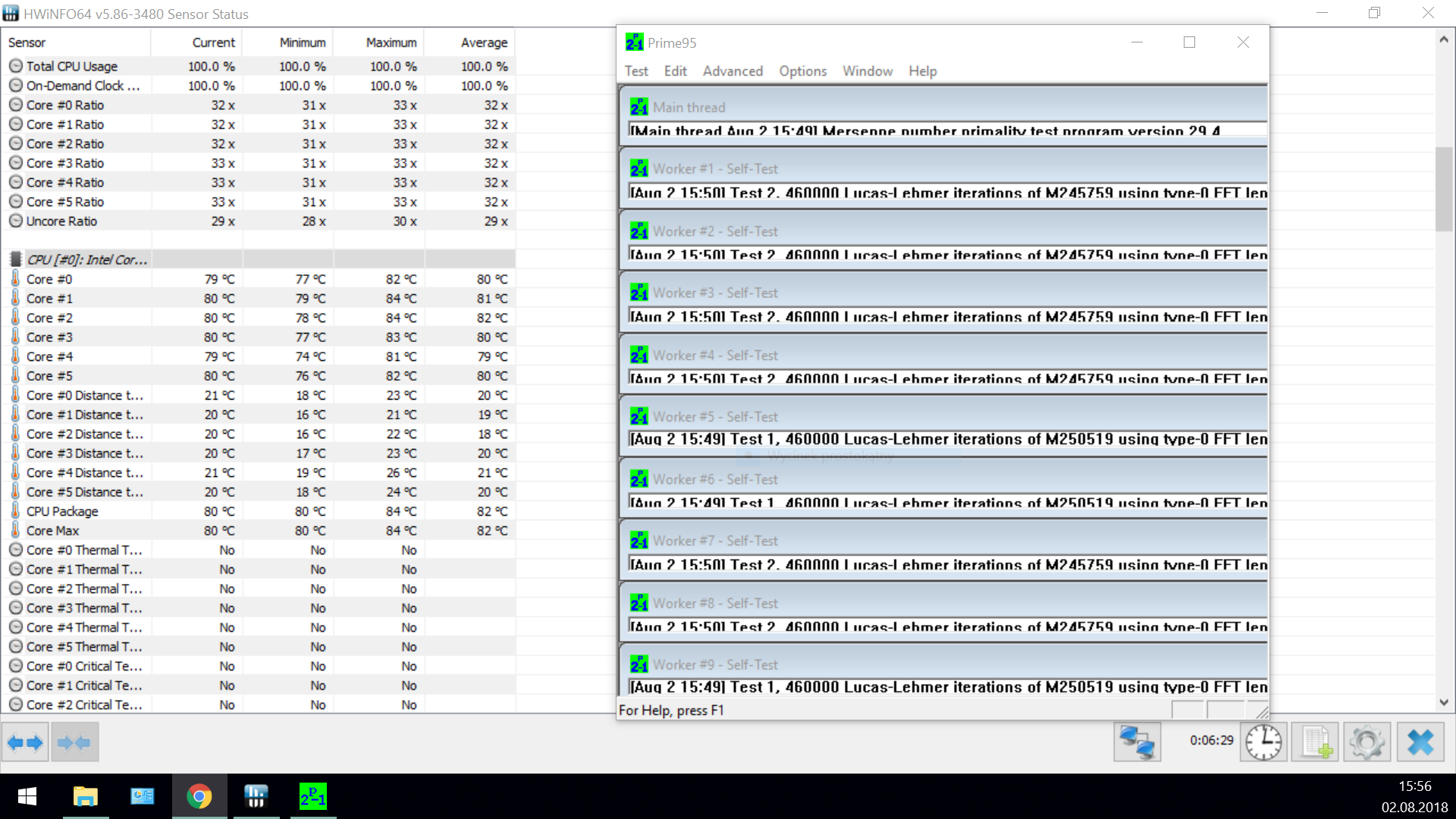Select the Core #0 Ratio row

click(258, 105)
